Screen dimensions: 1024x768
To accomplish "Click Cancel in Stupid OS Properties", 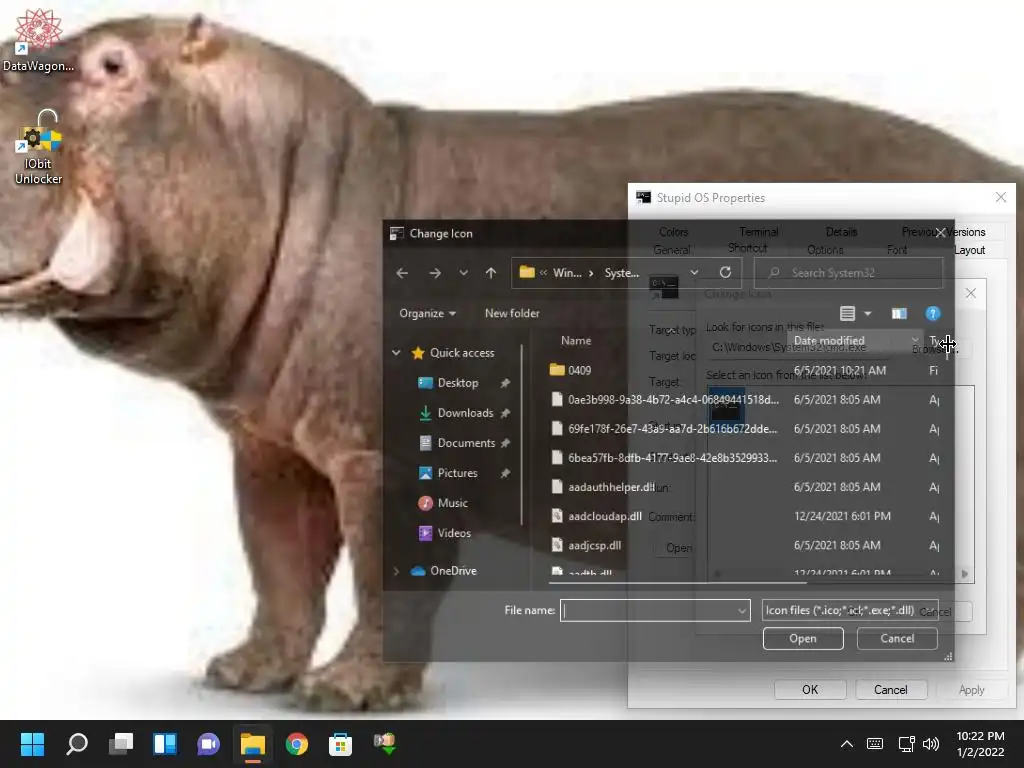I will pos(891,690).
